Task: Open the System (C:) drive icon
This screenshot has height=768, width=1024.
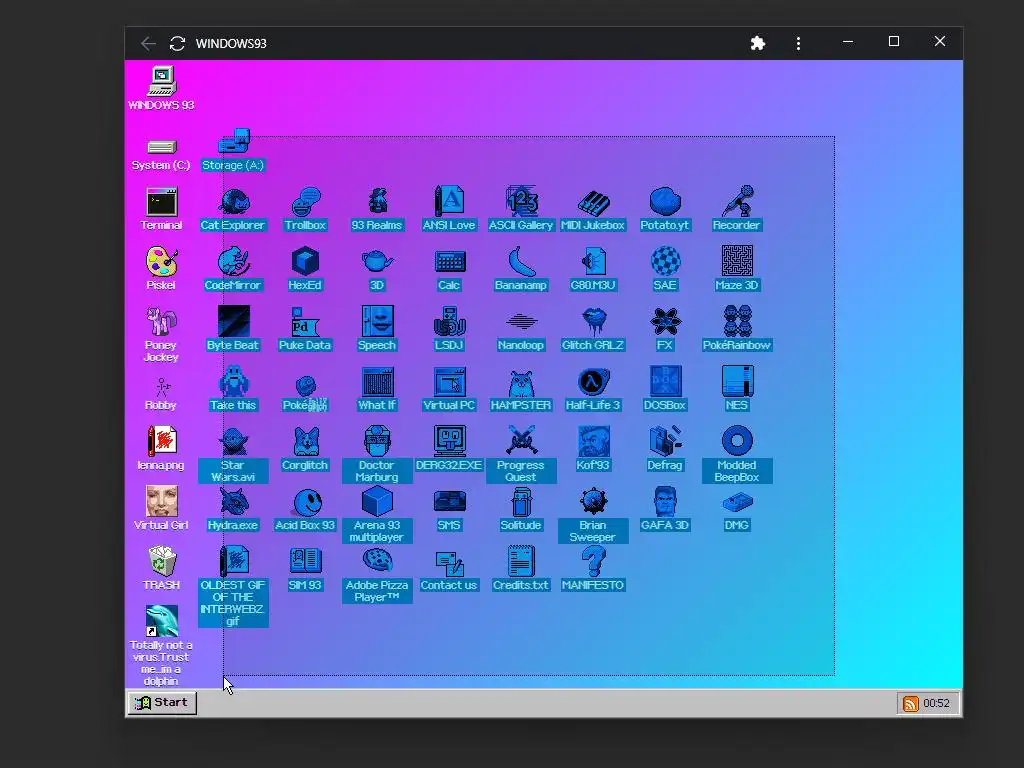Action: (161, 147)
